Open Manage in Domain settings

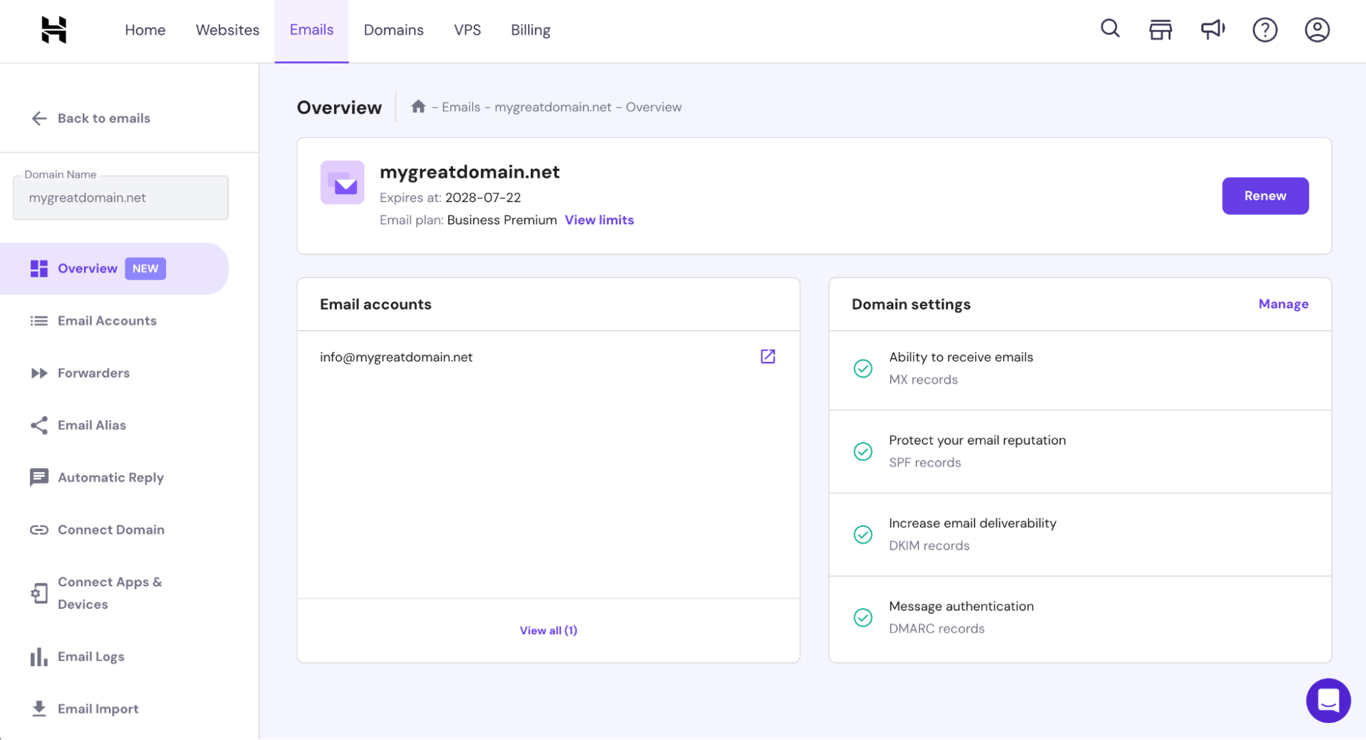tap(1283, 303)
